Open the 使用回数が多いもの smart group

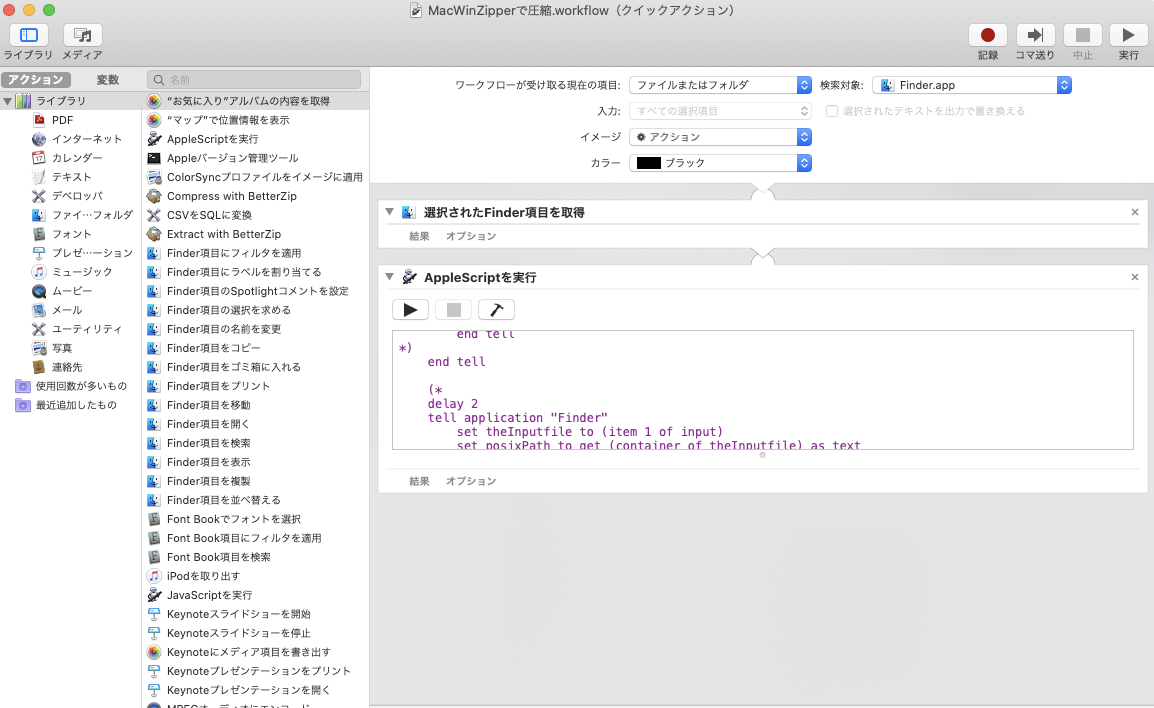[81, 386]
